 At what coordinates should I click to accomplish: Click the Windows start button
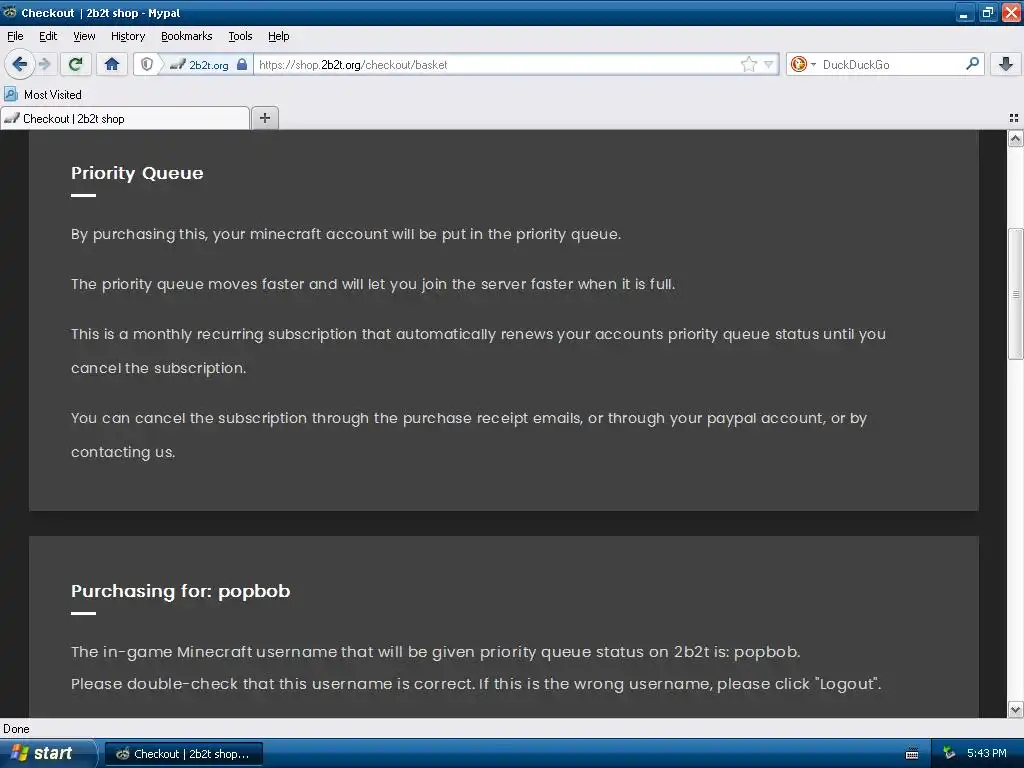point(47,754)
